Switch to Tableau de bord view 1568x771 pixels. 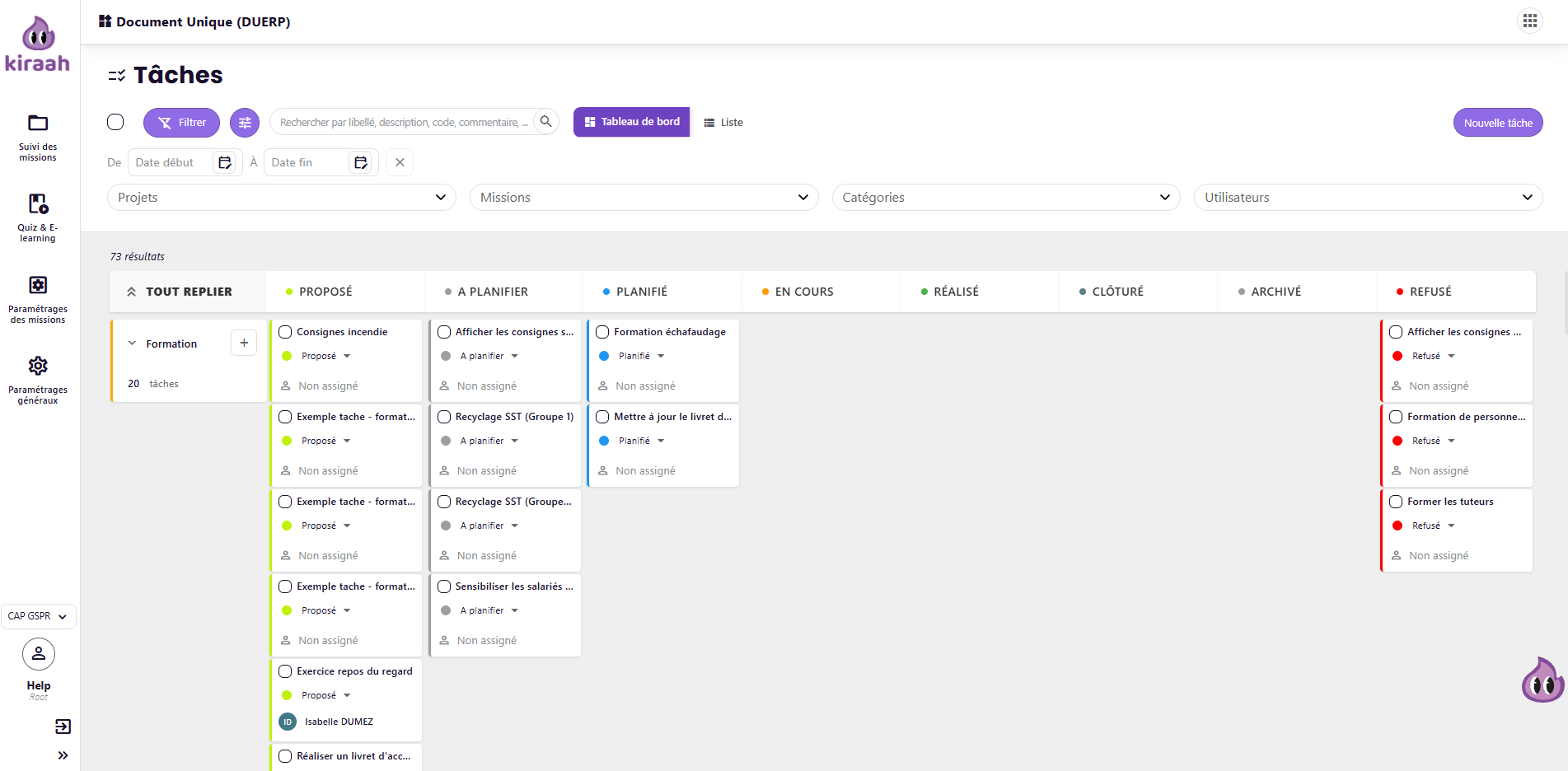632,122
